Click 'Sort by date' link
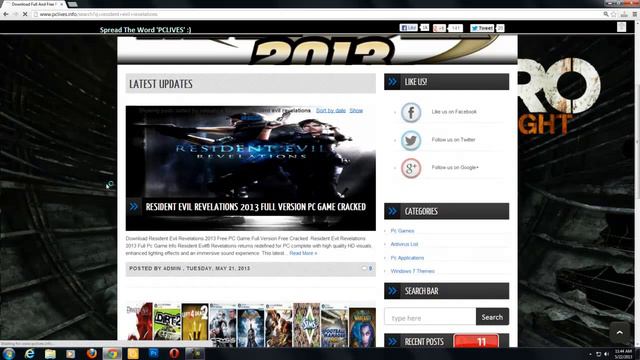Screen dimensions: 640x360 tap(331, 110)
